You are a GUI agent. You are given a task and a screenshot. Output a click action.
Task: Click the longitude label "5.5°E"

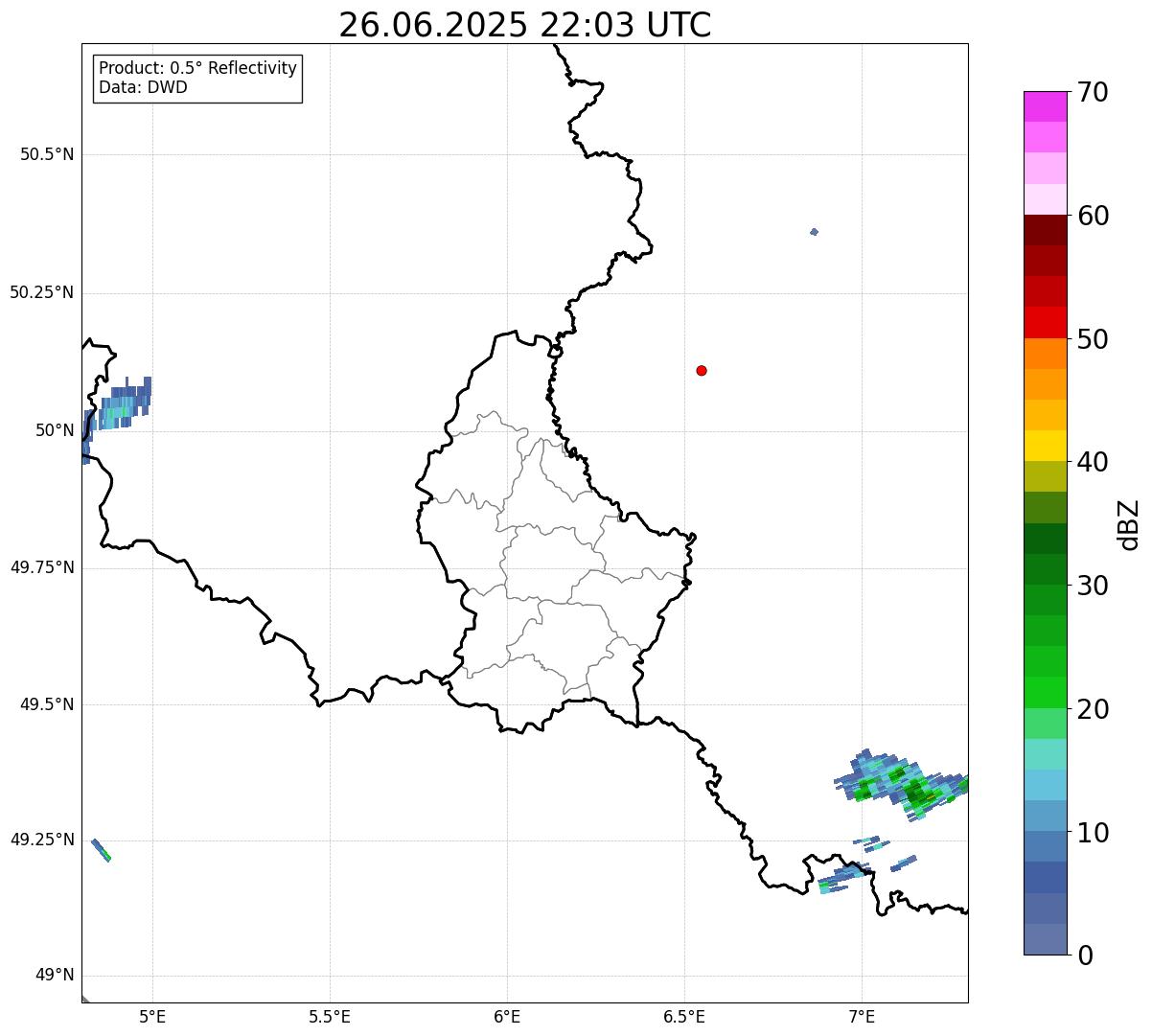point(330,1016)
